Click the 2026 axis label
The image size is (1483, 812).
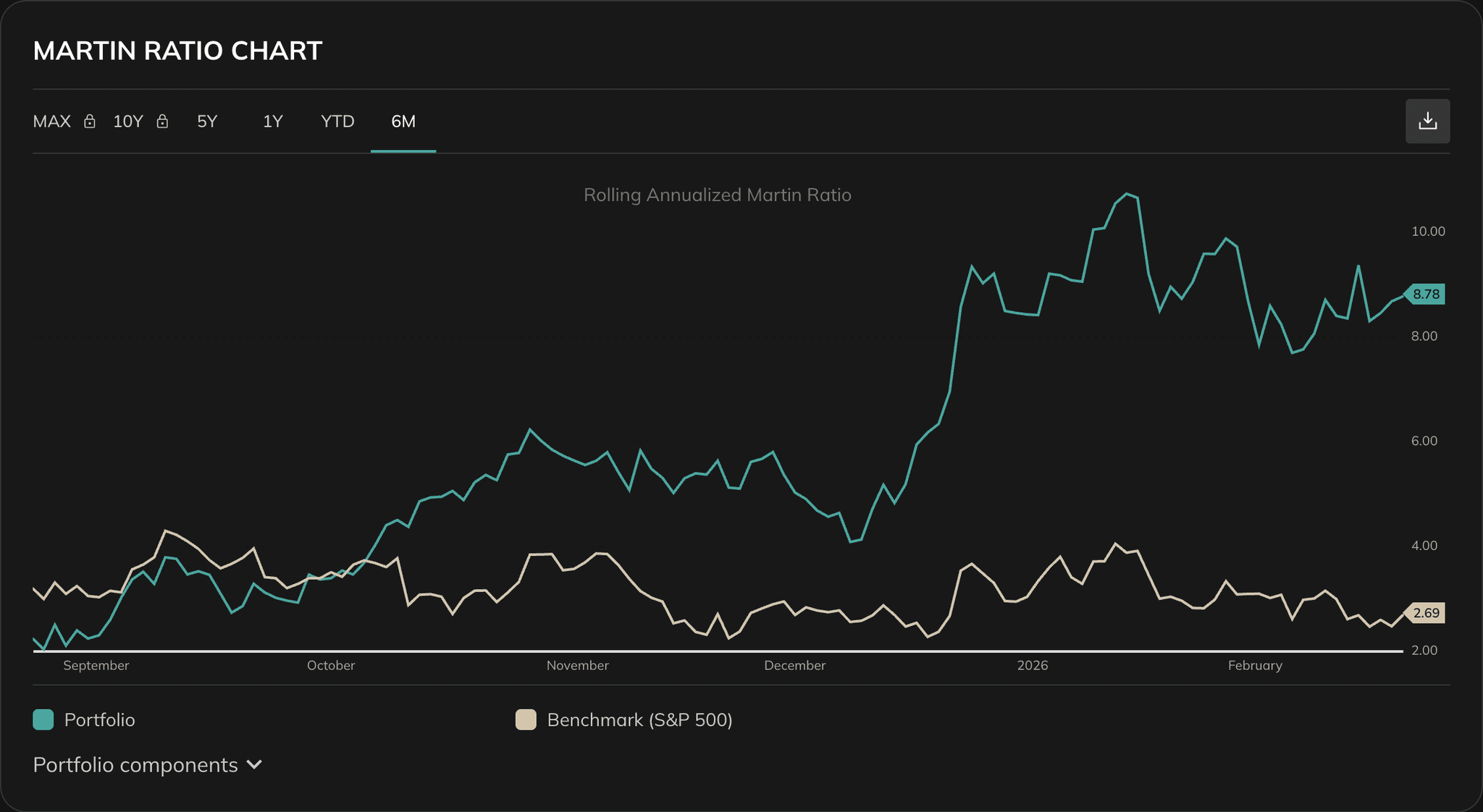click(x=1033, y=665)
